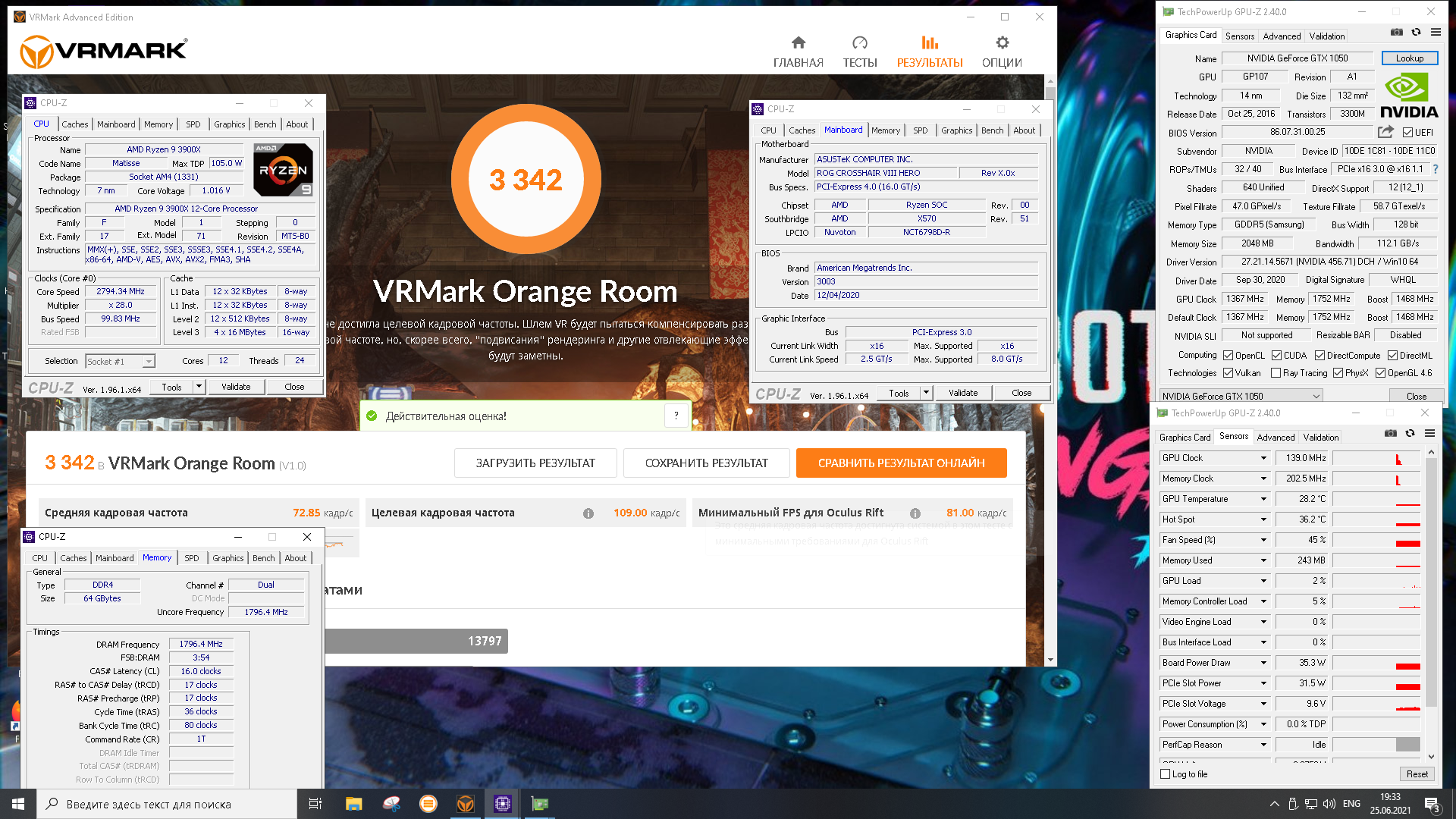Switch to VRMark taskbar icon

point(466,804)
